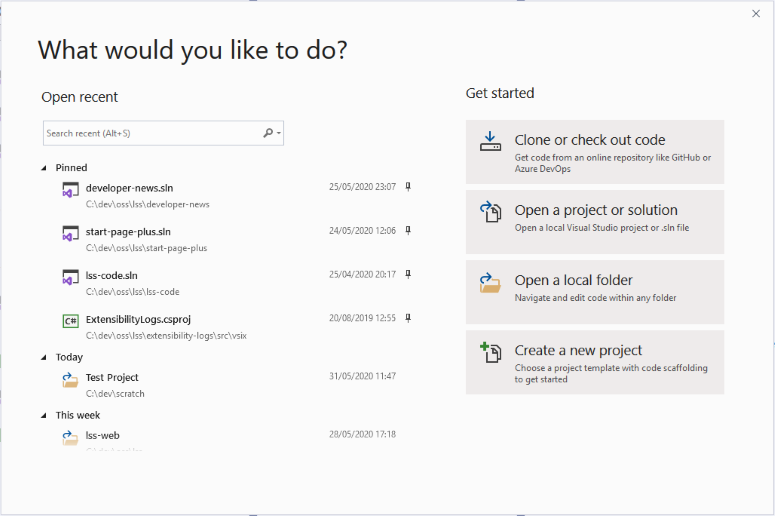775x516 pixels.
Task: Click the Test Project folder icon
Action: (x=70, y=380)
